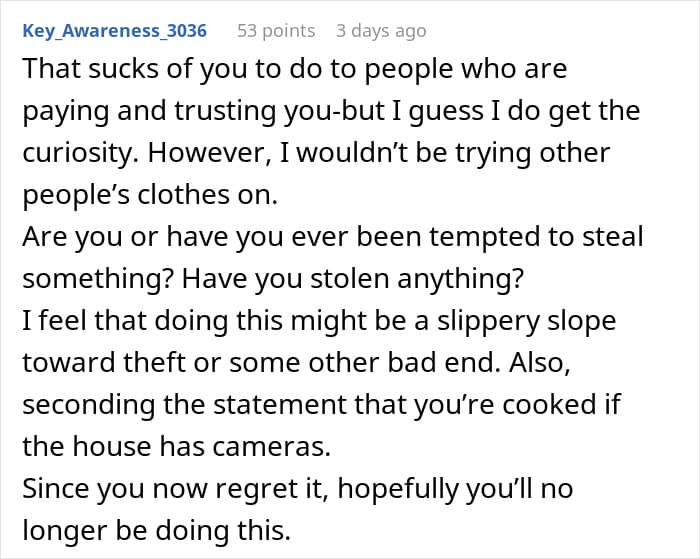Click the 53 points score
The height and width of the screenshot is (559, 700).
pyautogui.click(x=276, y=31)
